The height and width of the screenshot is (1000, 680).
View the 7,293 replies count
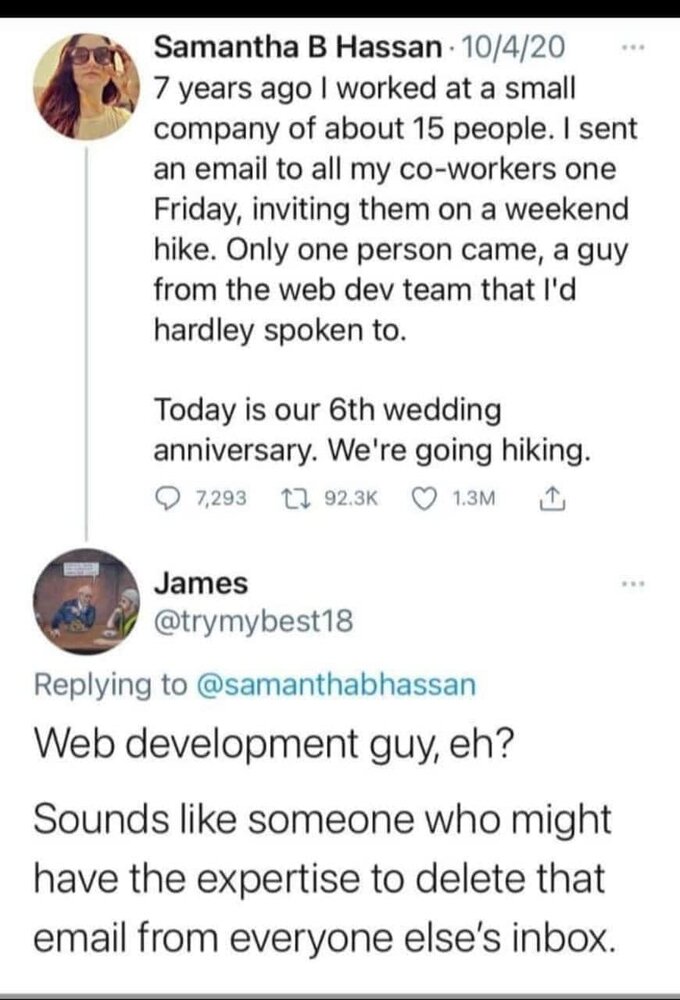tap(221, 498)
